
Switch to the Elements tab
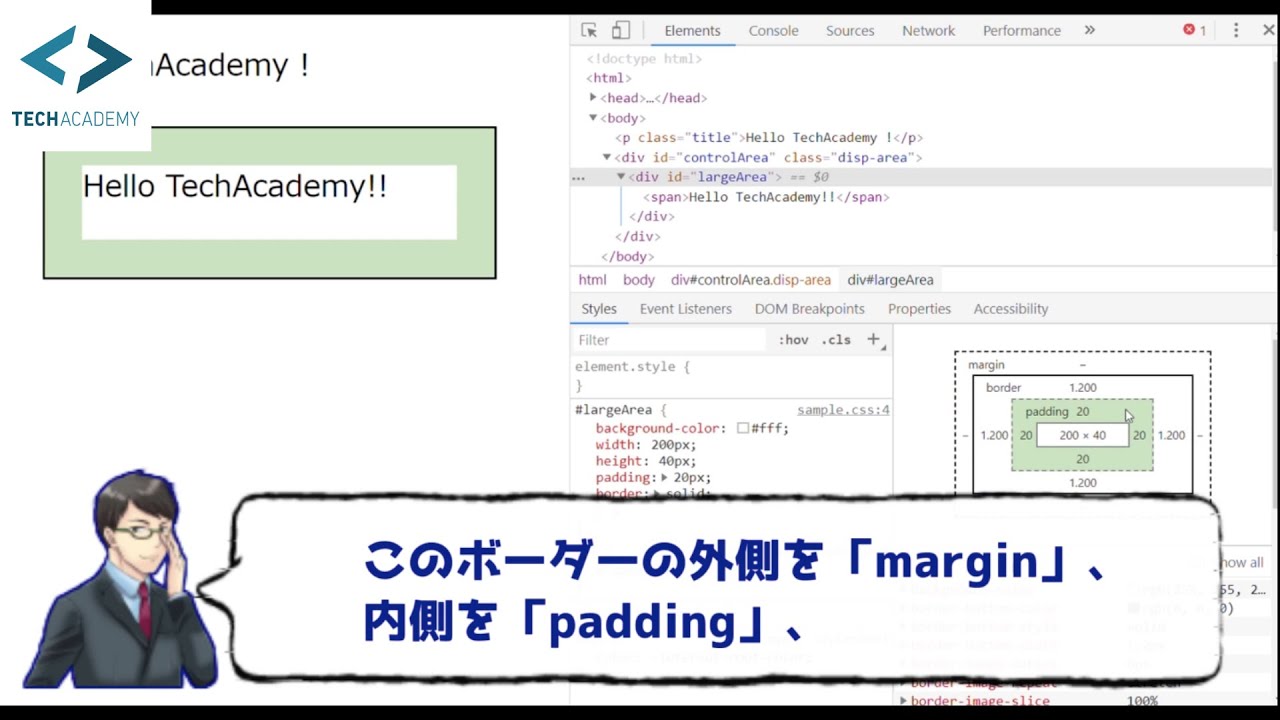tap(692, 31)
